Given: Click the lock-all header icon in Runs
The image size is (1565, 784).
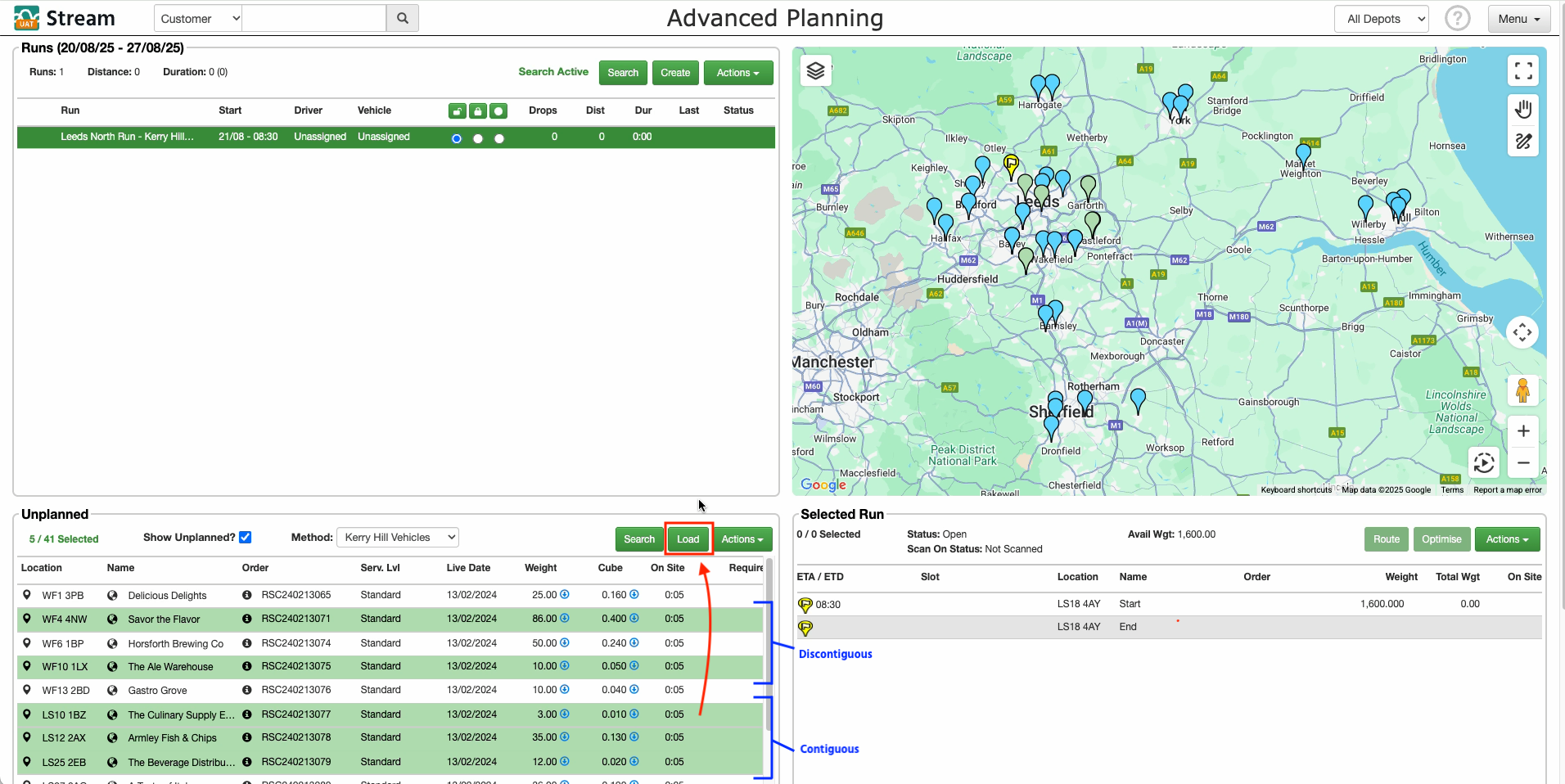Looking at the screenshot, I should pos(477,110).
